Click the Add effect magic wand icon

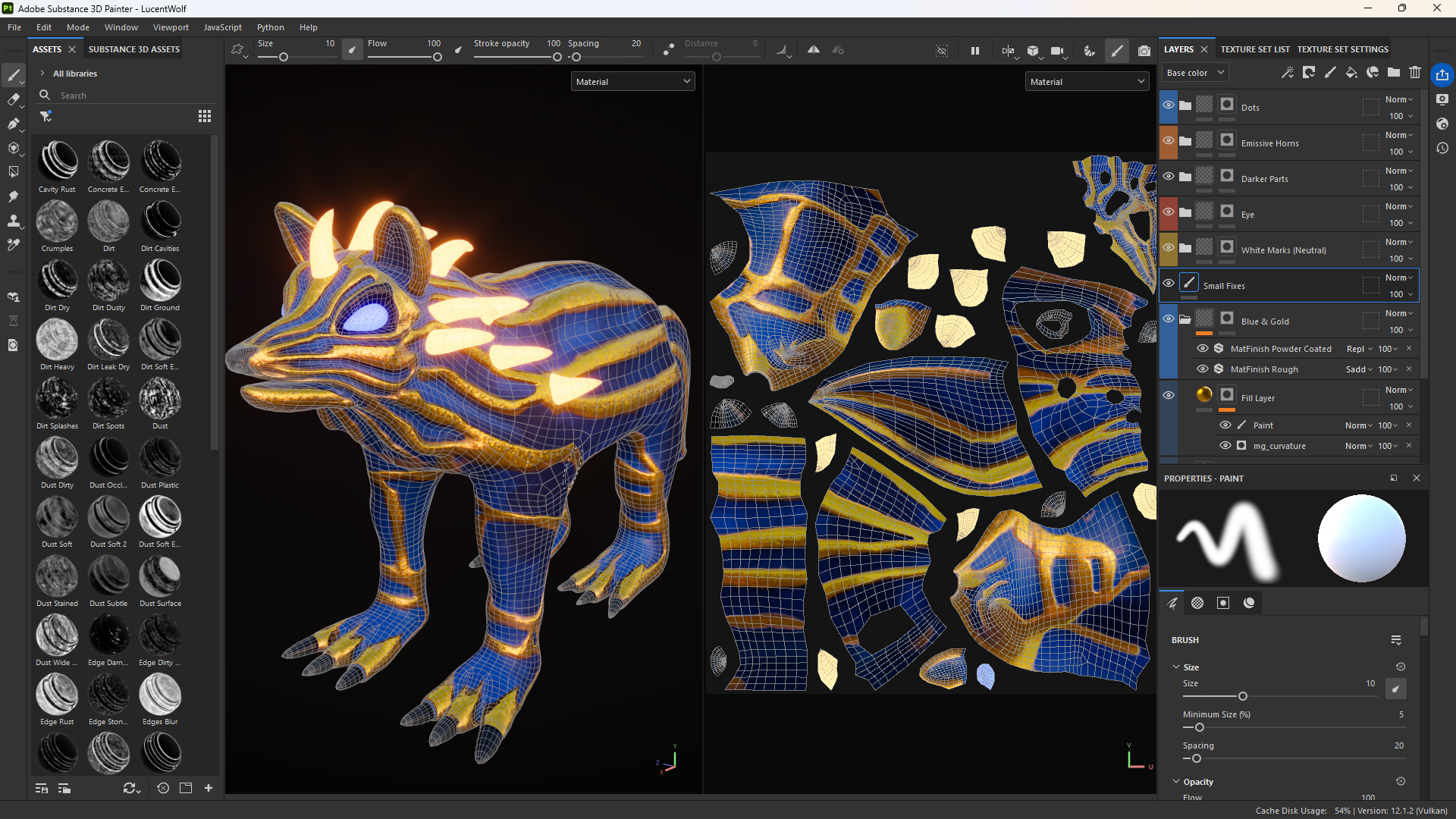click(x=1287, y=73)
